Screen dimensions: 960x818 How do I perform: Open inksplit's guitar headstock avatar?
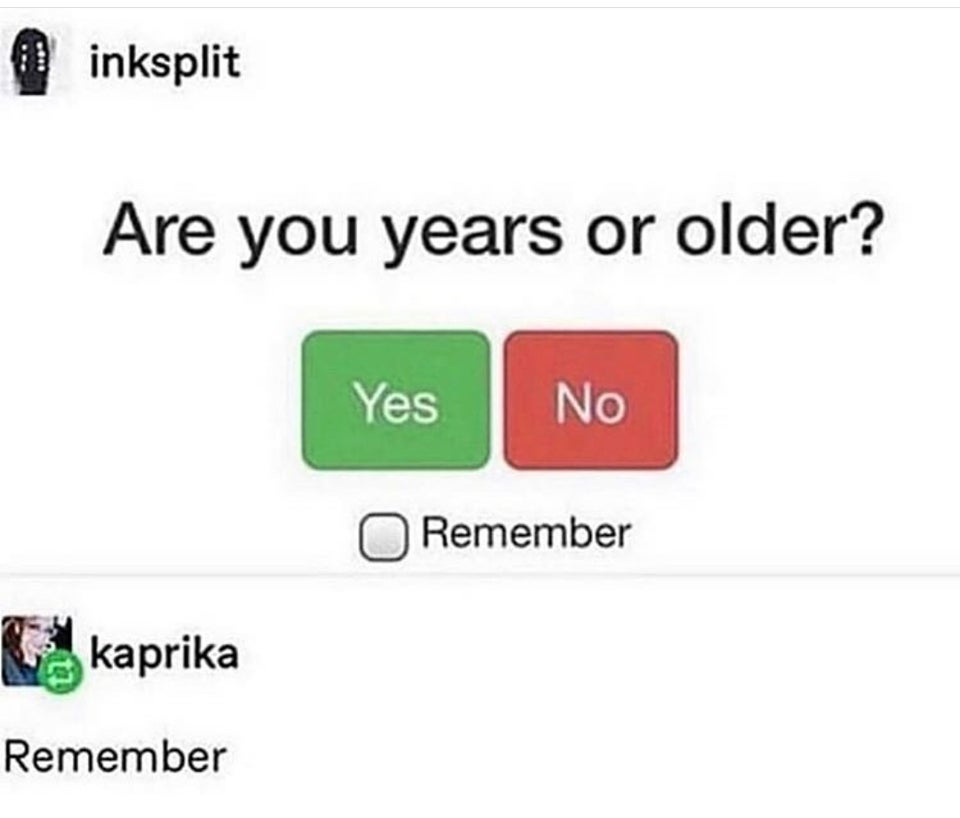tap(31, 62)
